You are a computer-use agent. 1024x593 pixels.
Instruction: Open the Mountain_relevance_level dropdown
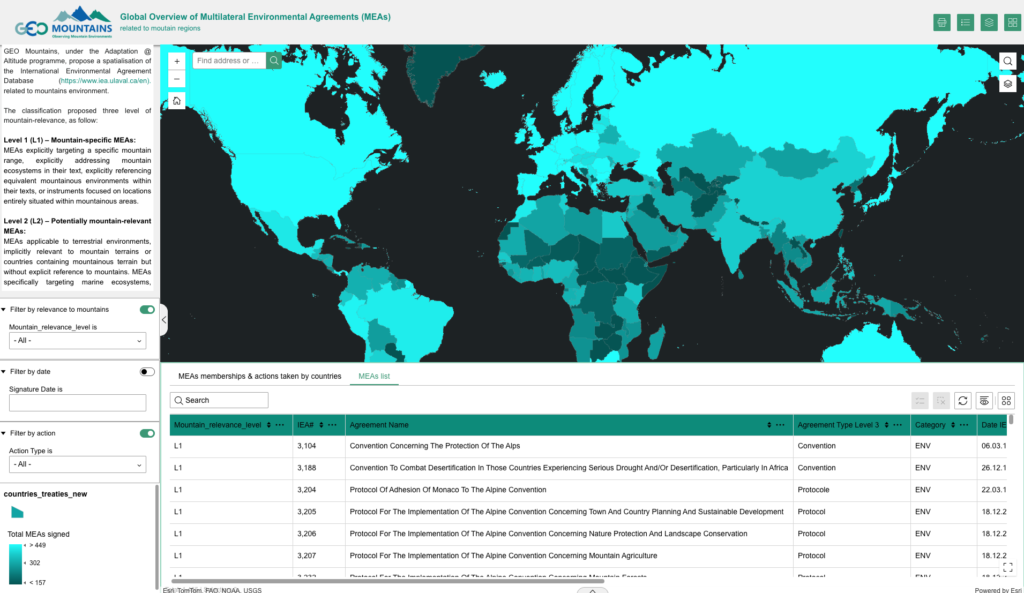[77, 341]
